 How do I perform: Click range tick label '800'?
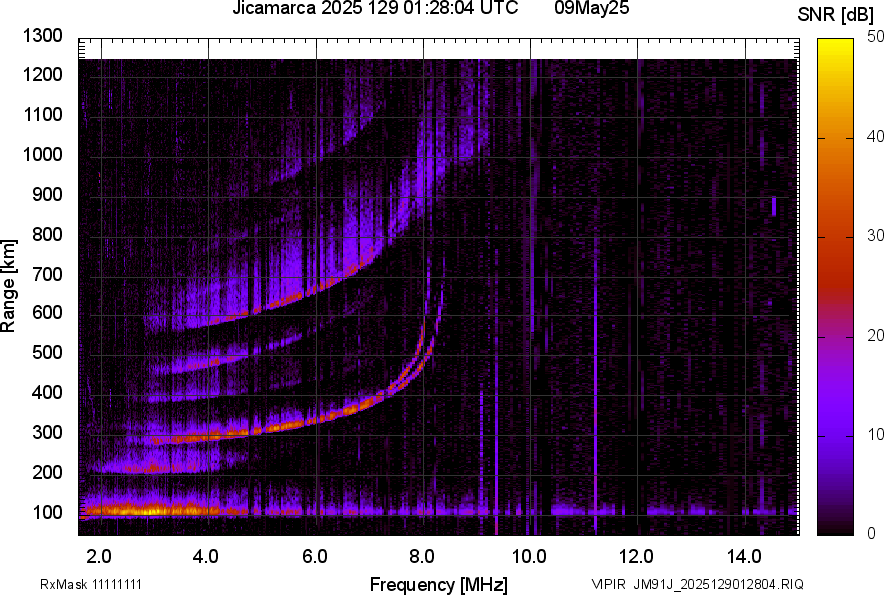click(x=47, y=234)
